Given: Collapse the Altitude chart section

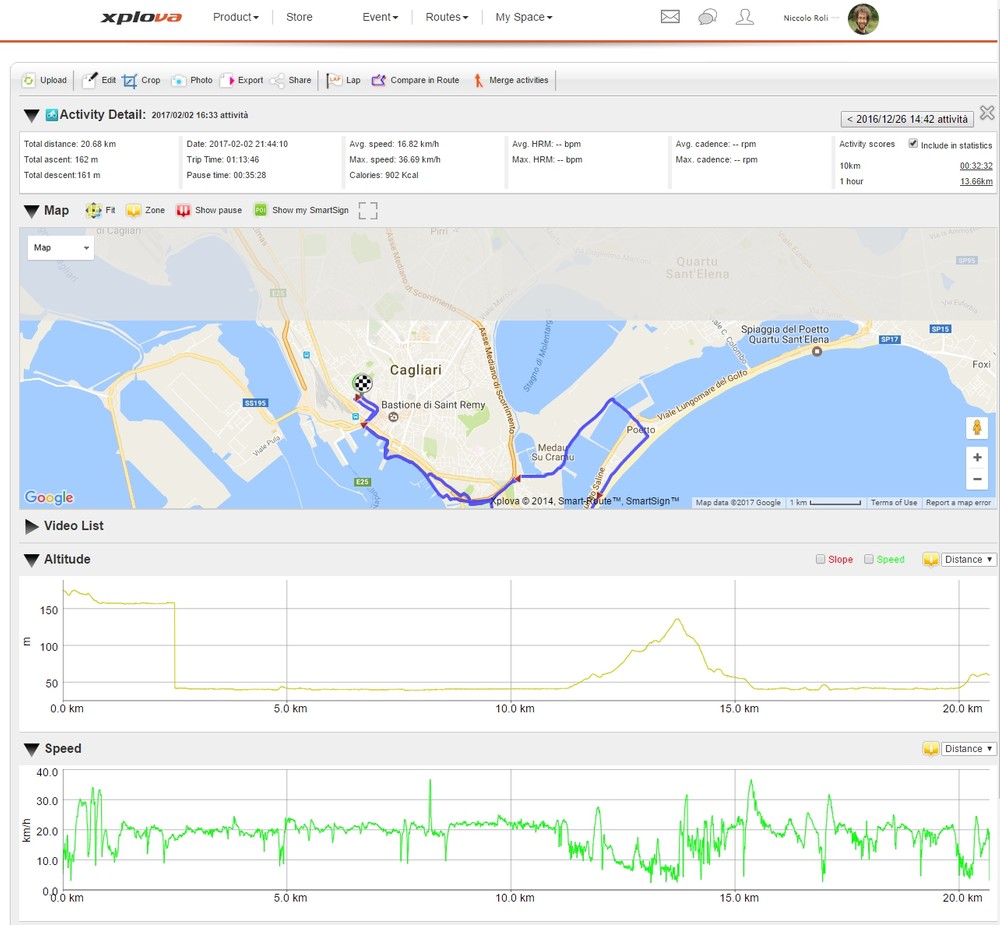Looking at the screenshot, I should coord(31,560).
